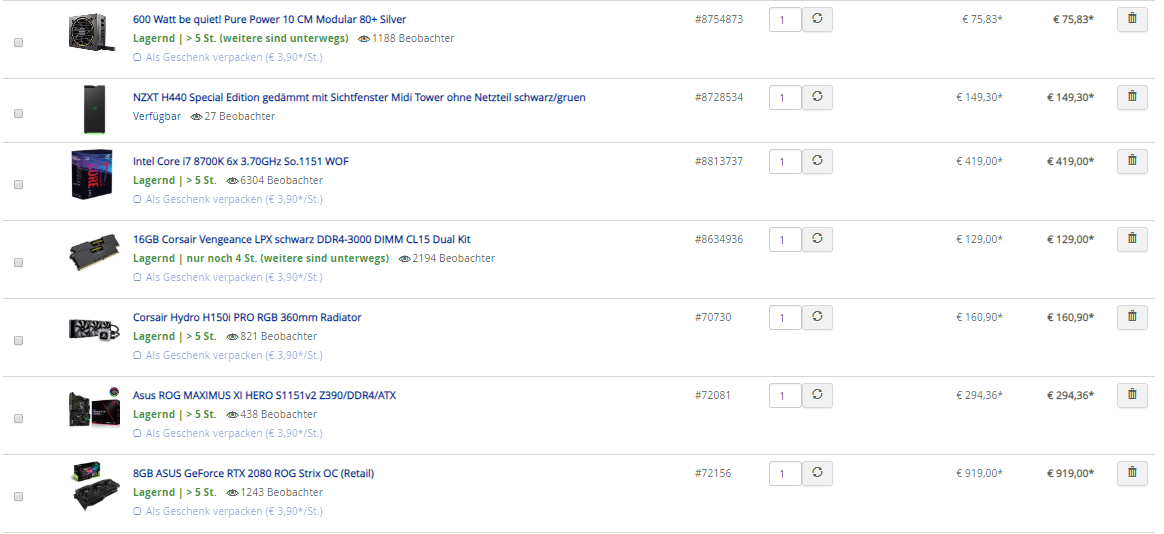Check the row of the RTX 2080 graphics card
Viewport: 1164px width, 534px height.
19,496
